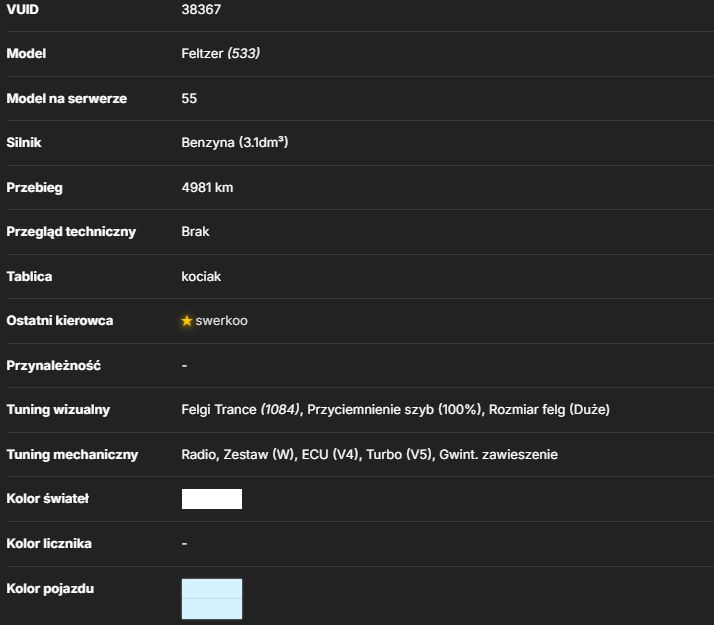714x625 pixels.
Task: Click the lower light-blue Kolor pojazdu swatch
Action: tap(212, 609)
